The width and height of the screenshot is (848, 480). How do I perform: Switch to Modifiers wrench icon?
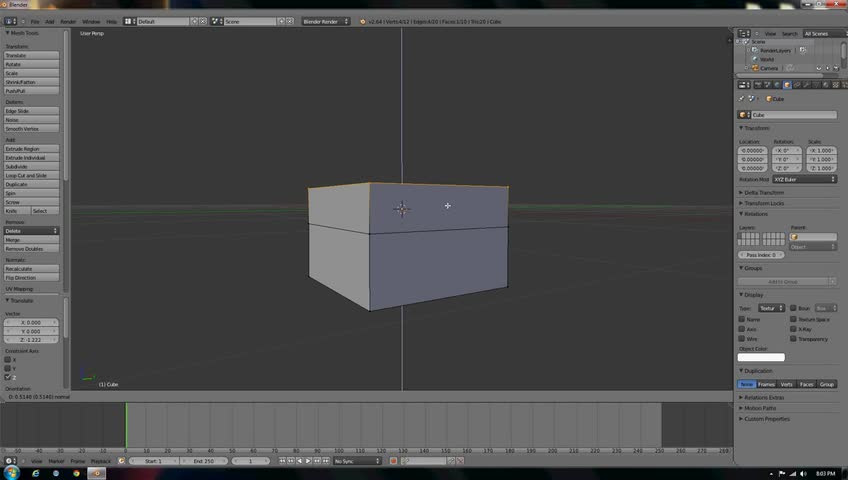(806, 85)
